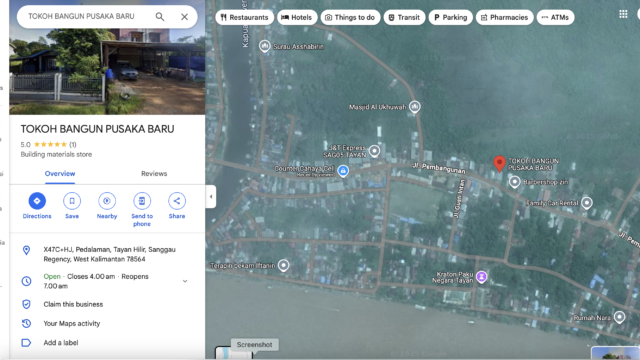This screenshot has height=360, width=640.
Task: Click the shield claim business icon
Action: [26, 304]
